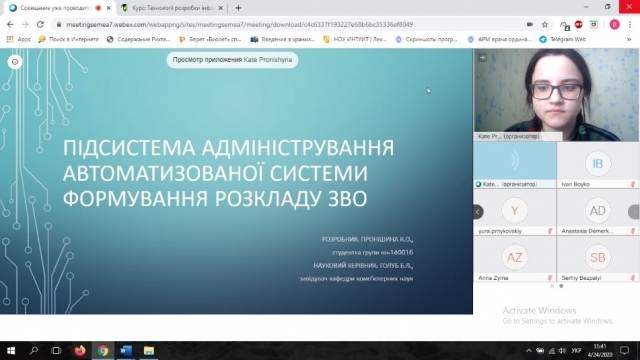Open File Explorer from the taskbar

pos(149,351)
